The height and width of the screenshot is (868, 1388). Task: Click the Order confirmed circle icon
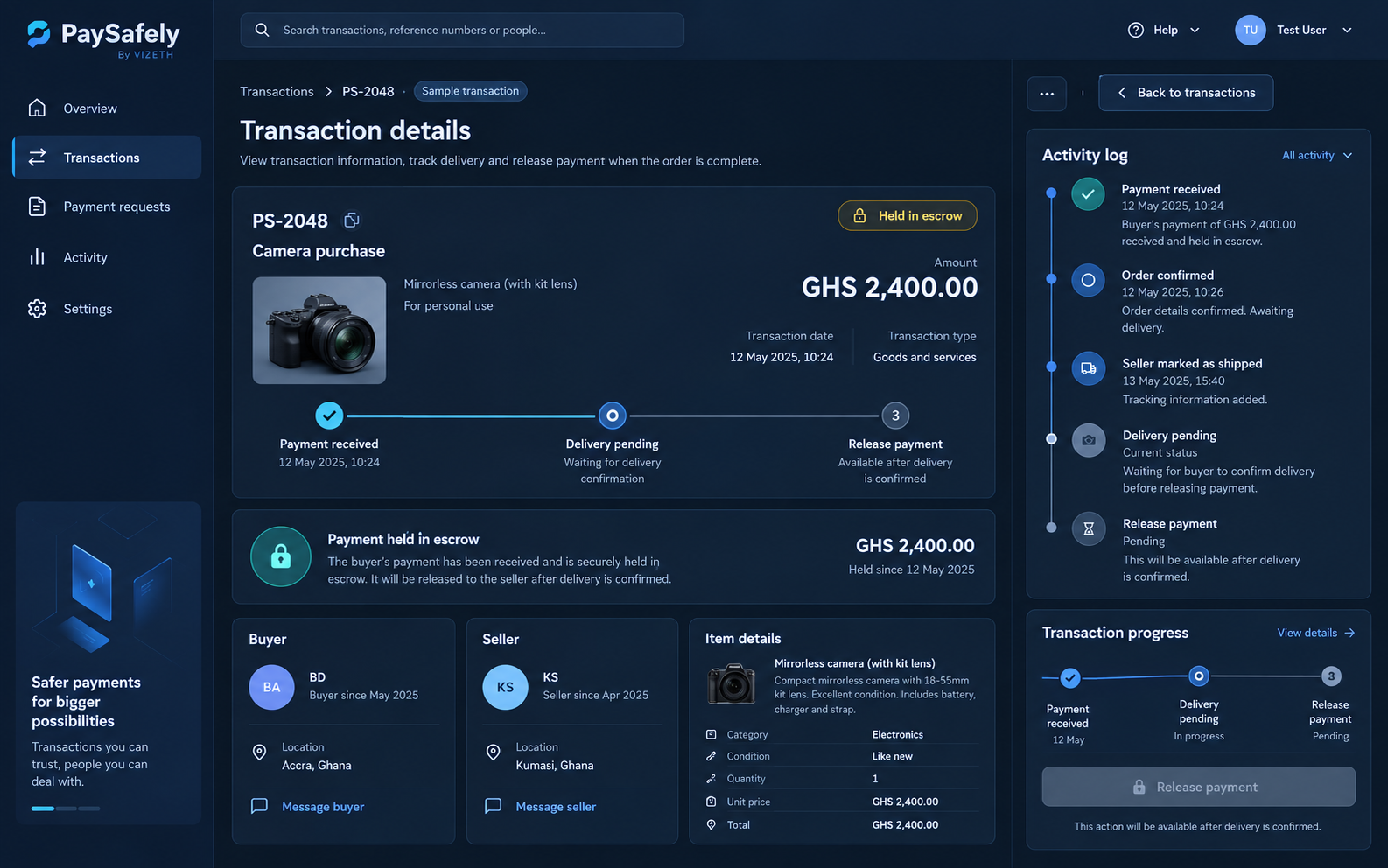(1088, 280)
